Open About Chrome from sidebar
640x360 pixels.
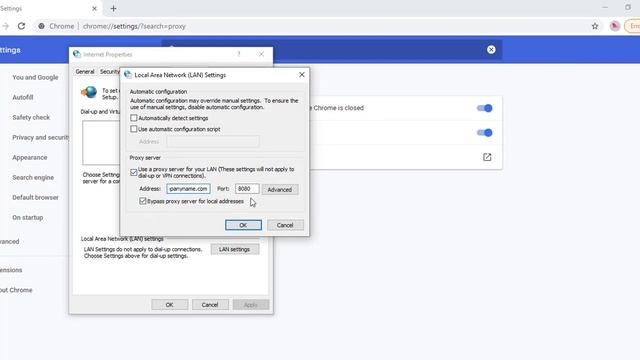(x=16, y=290)
